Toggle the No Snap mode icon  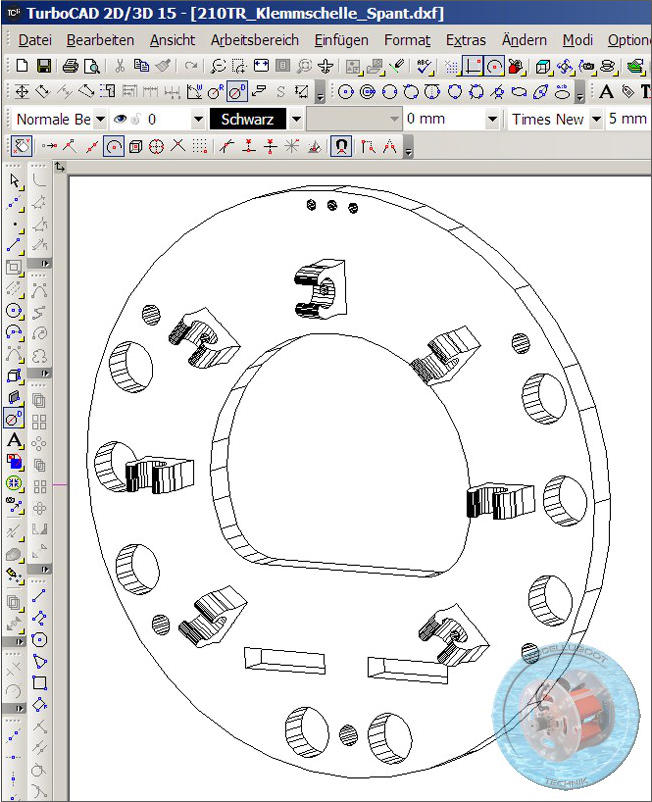click(21, 146)
